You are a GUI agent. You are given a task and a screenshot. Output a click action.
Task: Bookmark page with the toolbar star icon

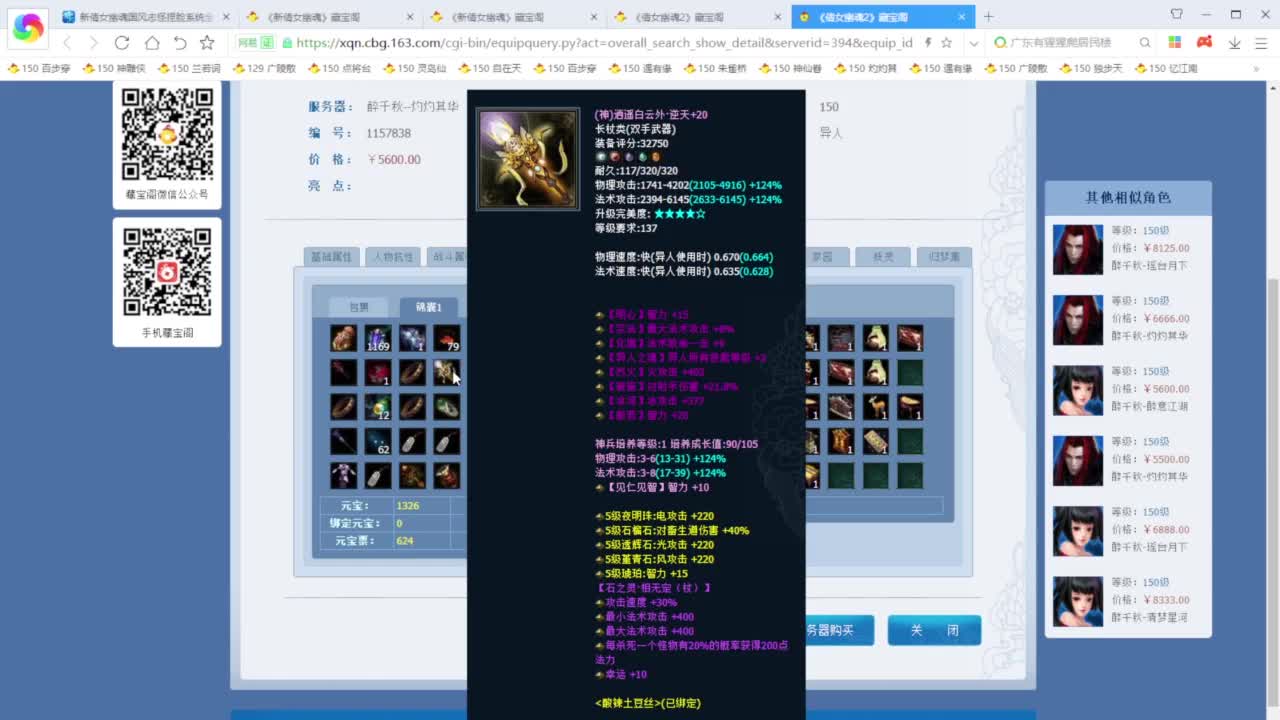[x=207, y=43]
